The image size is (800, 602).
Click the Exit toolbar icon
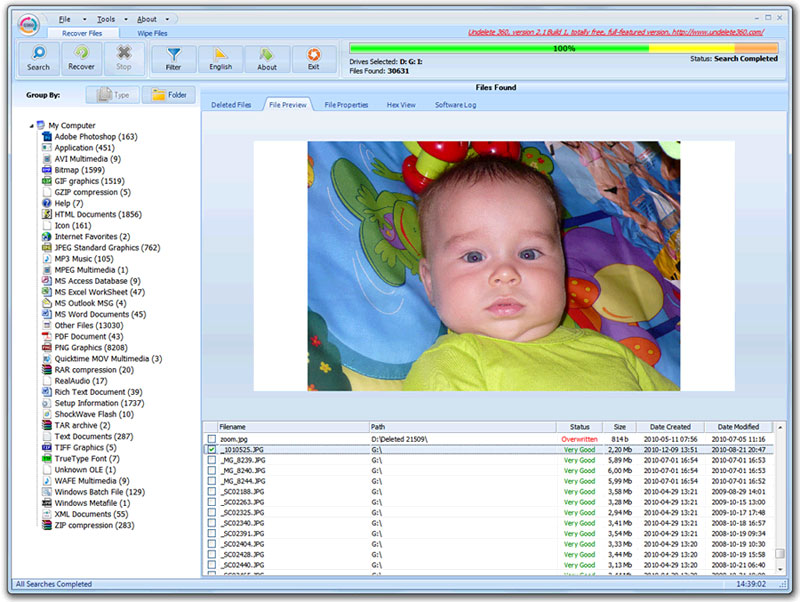click(313, 53)
